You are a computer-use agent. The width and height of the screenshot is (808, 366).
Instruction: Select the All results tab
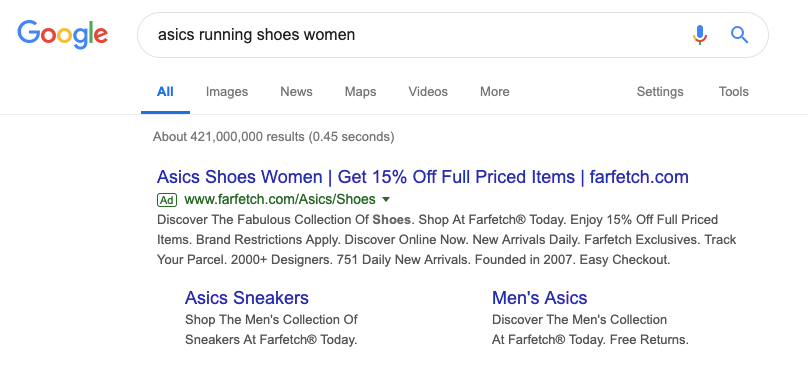165,92
